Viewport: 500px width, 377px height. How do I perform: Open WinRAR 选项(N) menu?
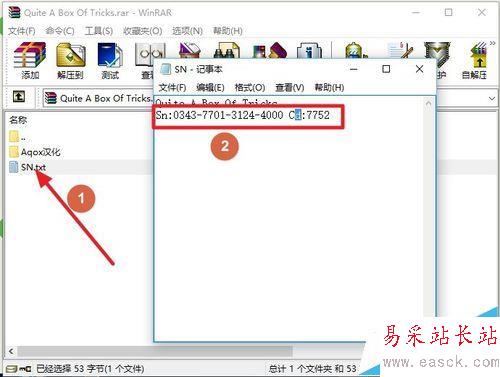tap(187, 31)
